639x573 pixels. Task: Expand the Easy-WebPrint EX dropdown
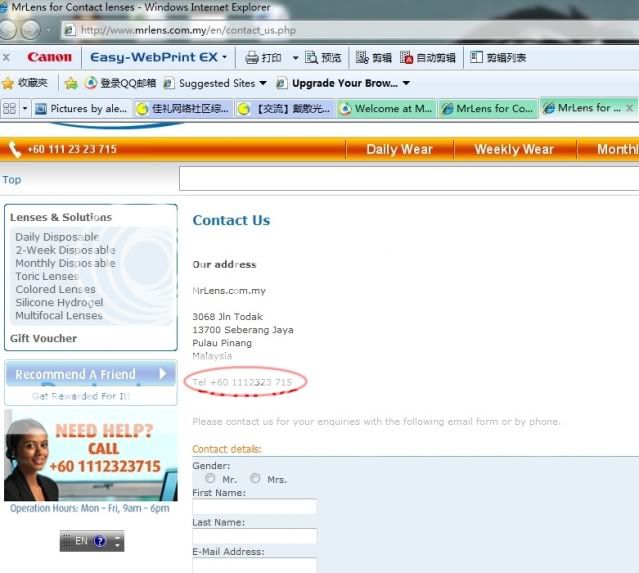click(x=225, y=58)
